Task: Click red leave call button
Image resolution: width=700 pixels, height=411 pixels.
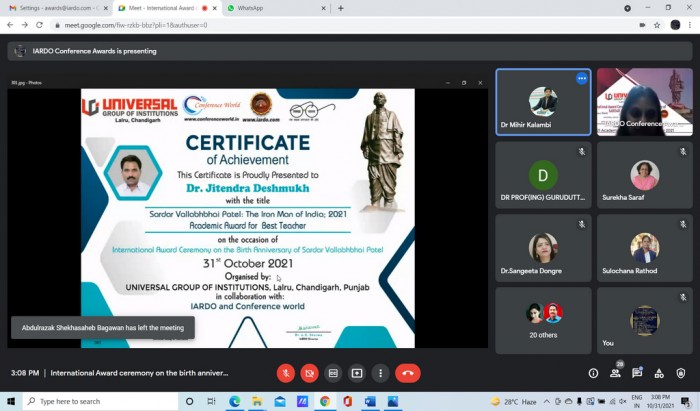Action: tap(408, 373)
